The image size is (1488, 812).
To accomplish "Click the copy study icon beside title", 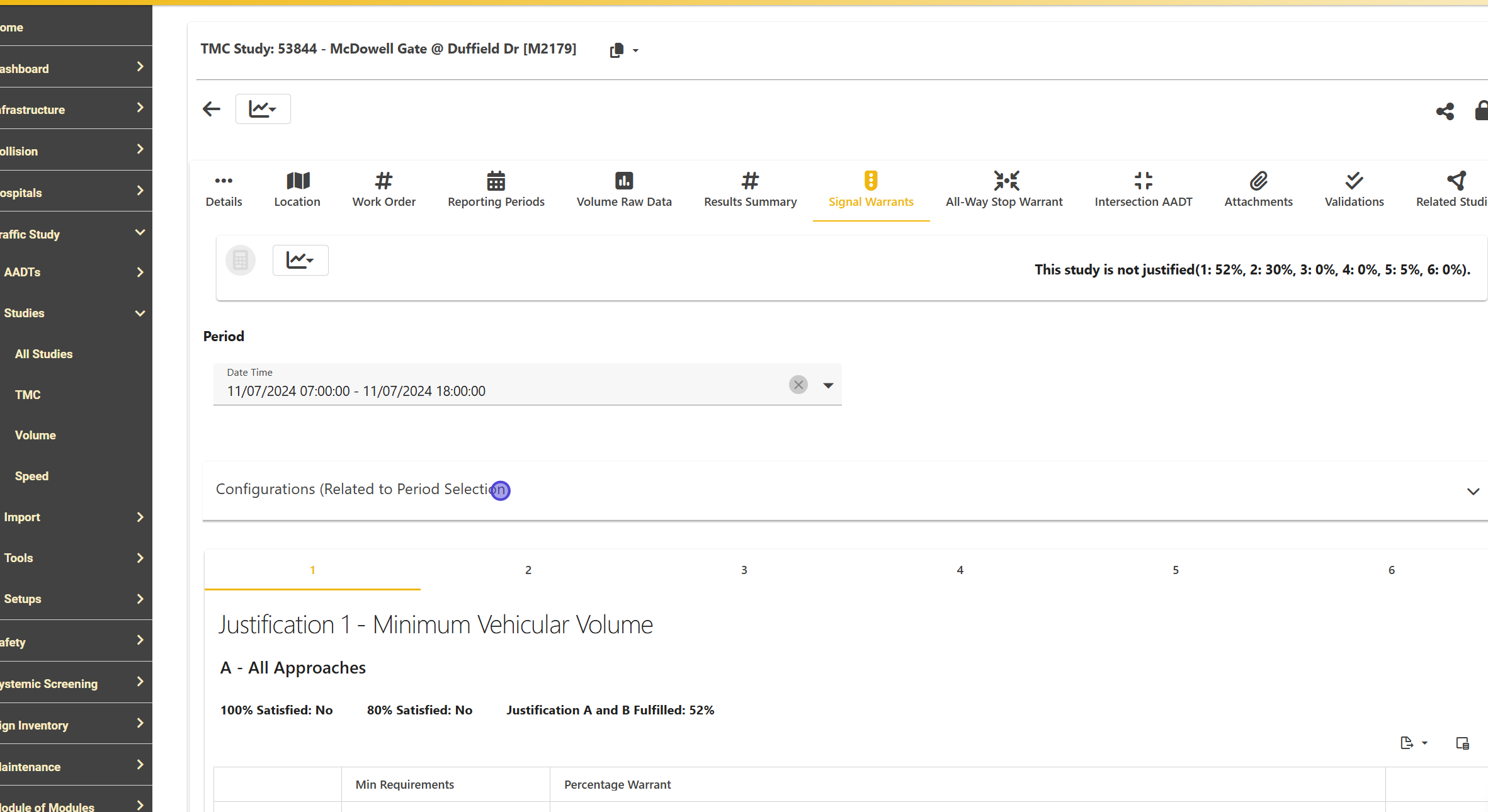I will pyautogui.click(x=616, y=50).
